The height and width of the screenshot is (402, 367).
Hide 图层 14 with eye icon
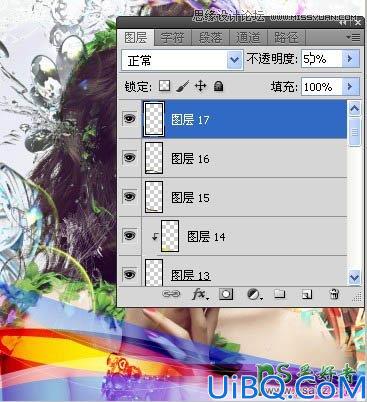129,235
